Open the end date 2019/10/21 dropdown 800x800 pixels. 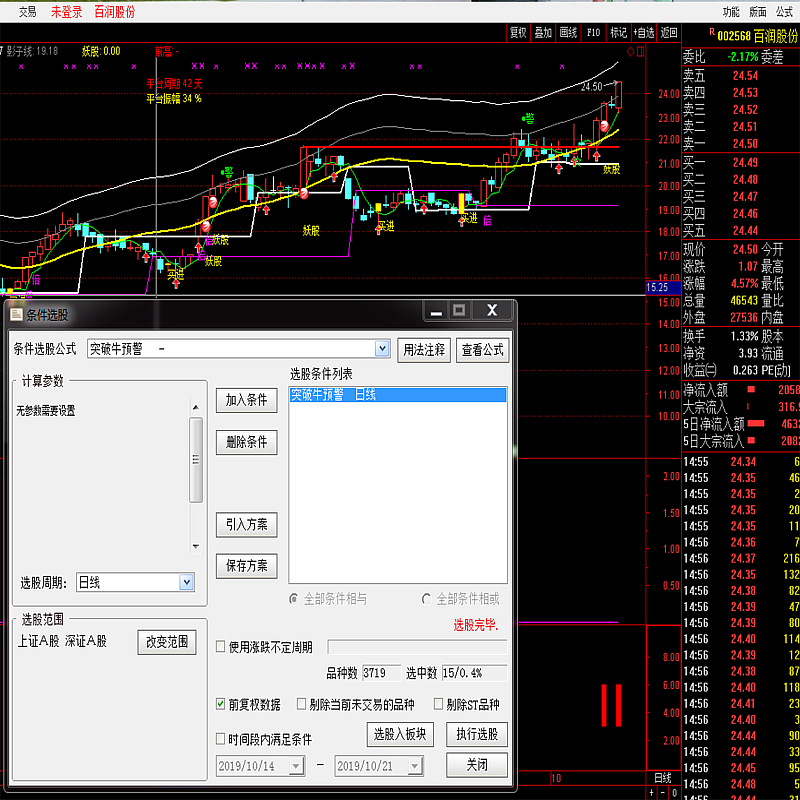click(x=414, y=765)
